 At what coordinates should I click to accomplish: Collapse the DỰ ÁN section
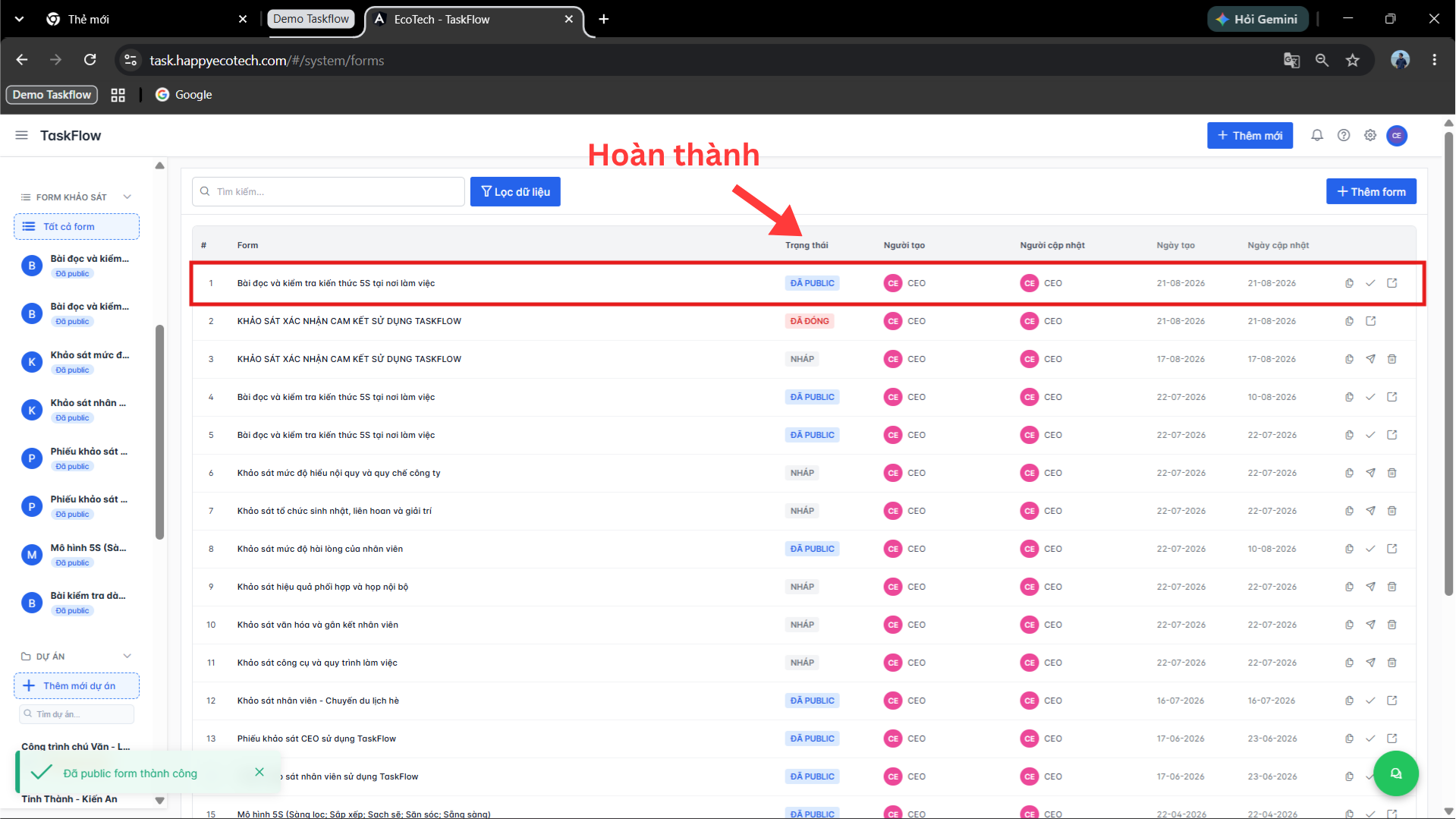click(x=127, y=657)
